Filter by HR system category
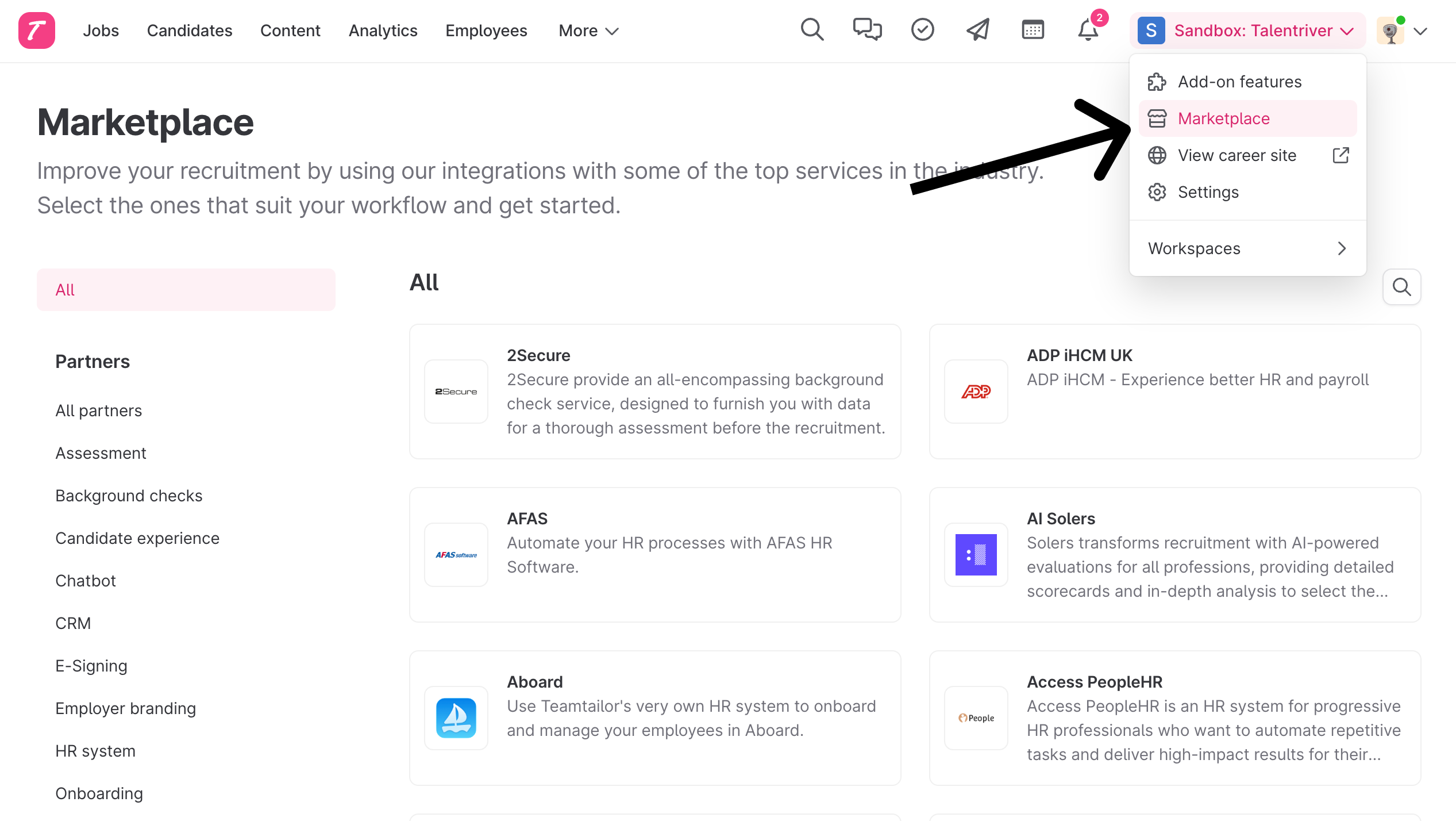1456x821 pixels. pos(95,751)
